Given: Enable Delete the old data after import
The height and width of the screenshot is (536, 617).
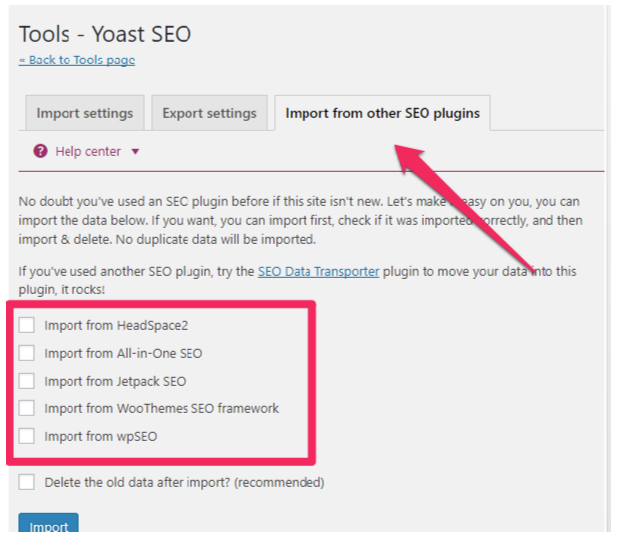Looking at the screenshot, I should (27, 482).
